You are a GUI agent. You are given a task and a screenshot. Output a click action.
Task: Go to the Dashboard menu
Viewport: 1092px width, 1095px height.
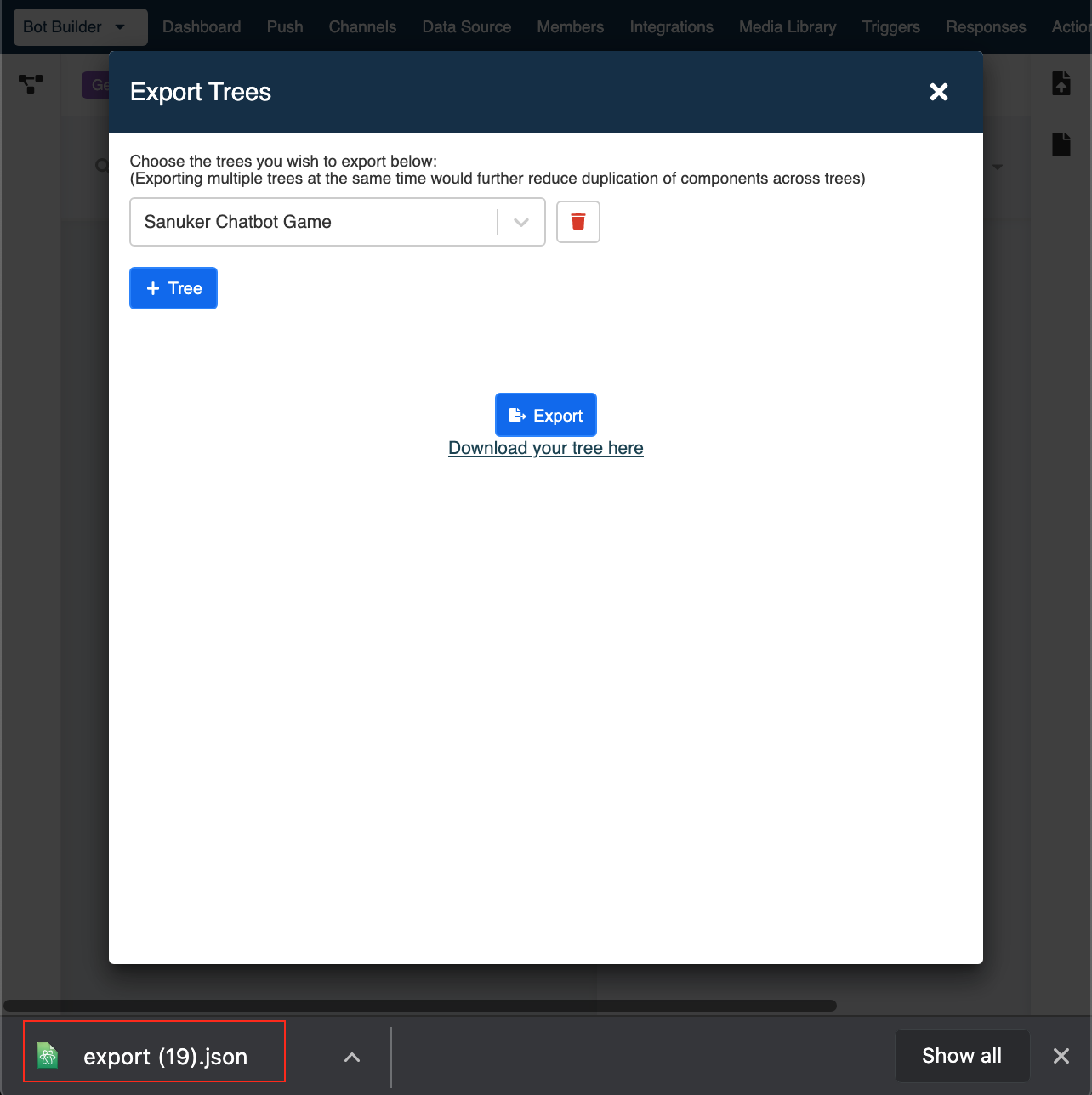point(202,27)
